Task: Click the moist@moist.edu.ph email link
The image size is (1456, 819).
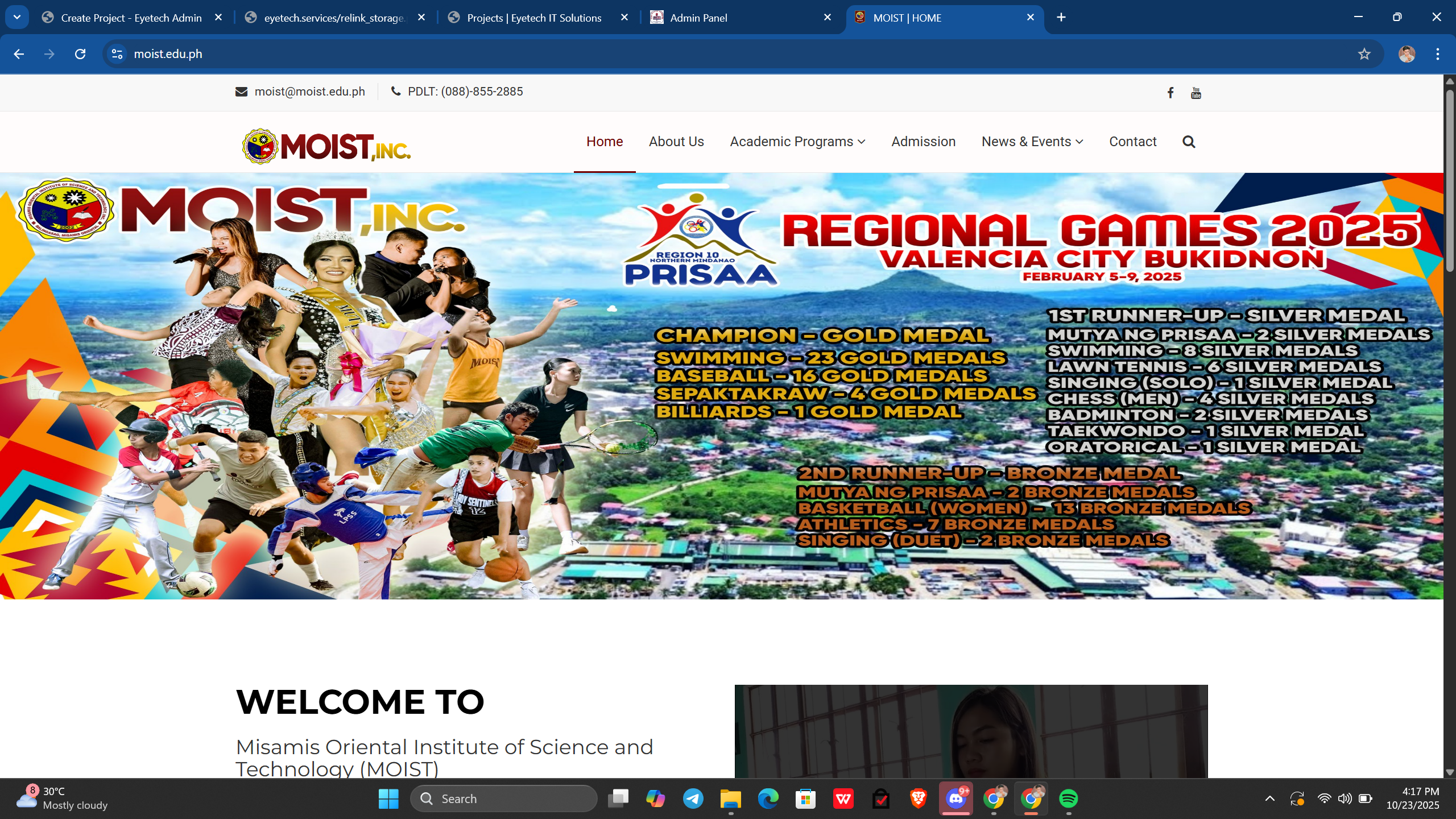Action: 309,92
